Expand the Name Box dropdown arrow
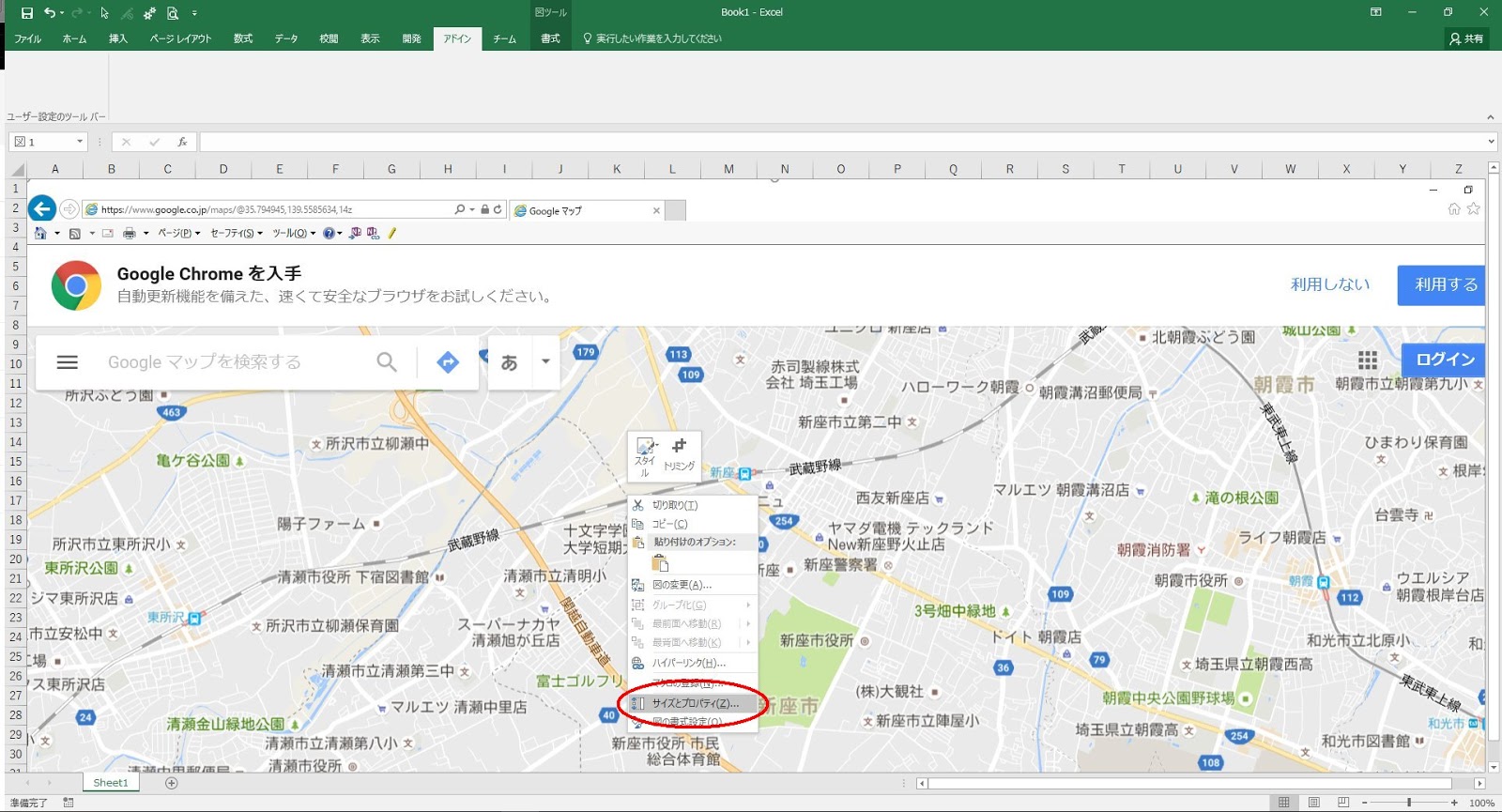The image size is (1502, 812). [80, 142]
